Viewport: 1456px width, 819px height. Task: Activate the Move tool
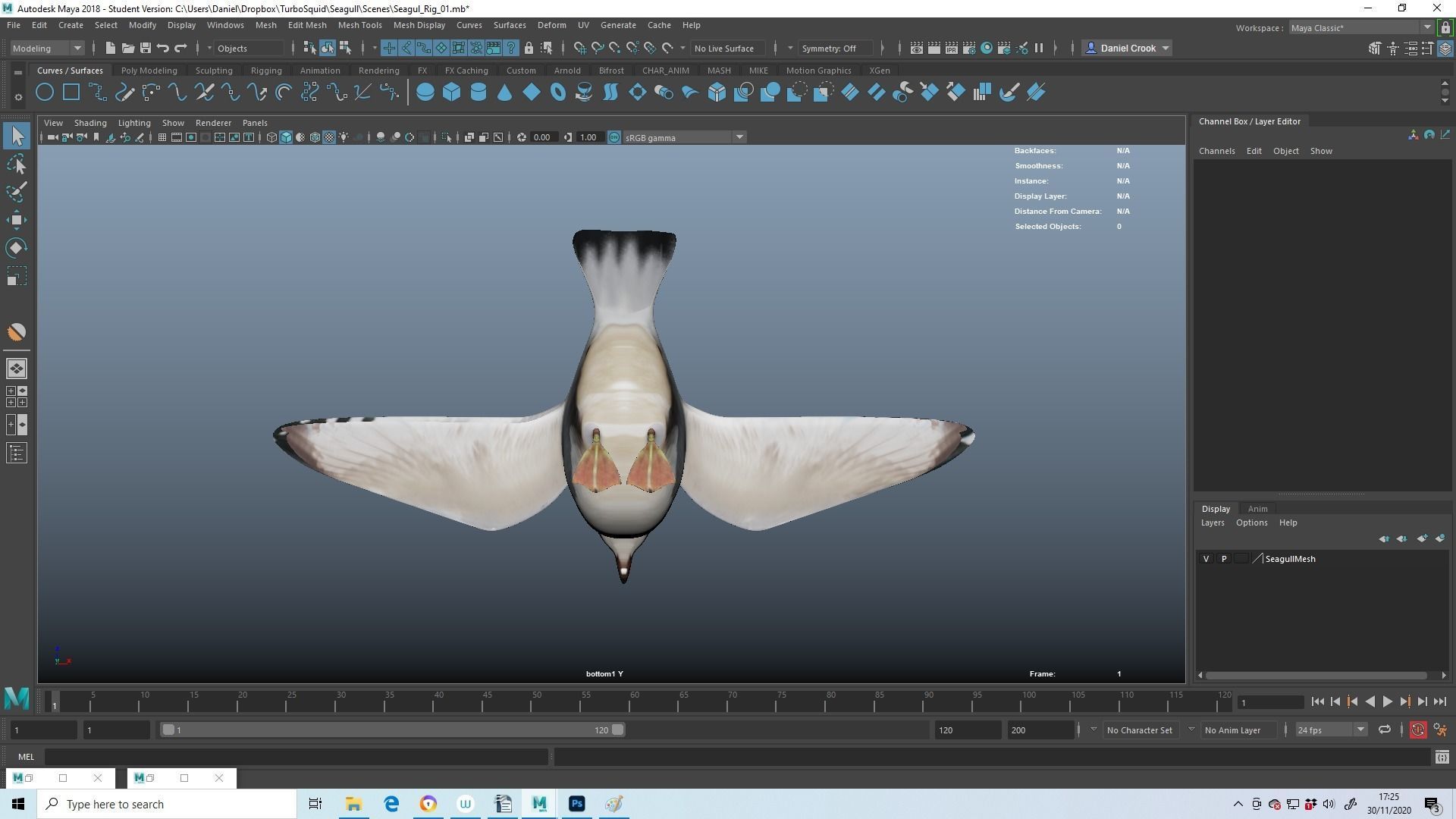[x=17, y=220]
